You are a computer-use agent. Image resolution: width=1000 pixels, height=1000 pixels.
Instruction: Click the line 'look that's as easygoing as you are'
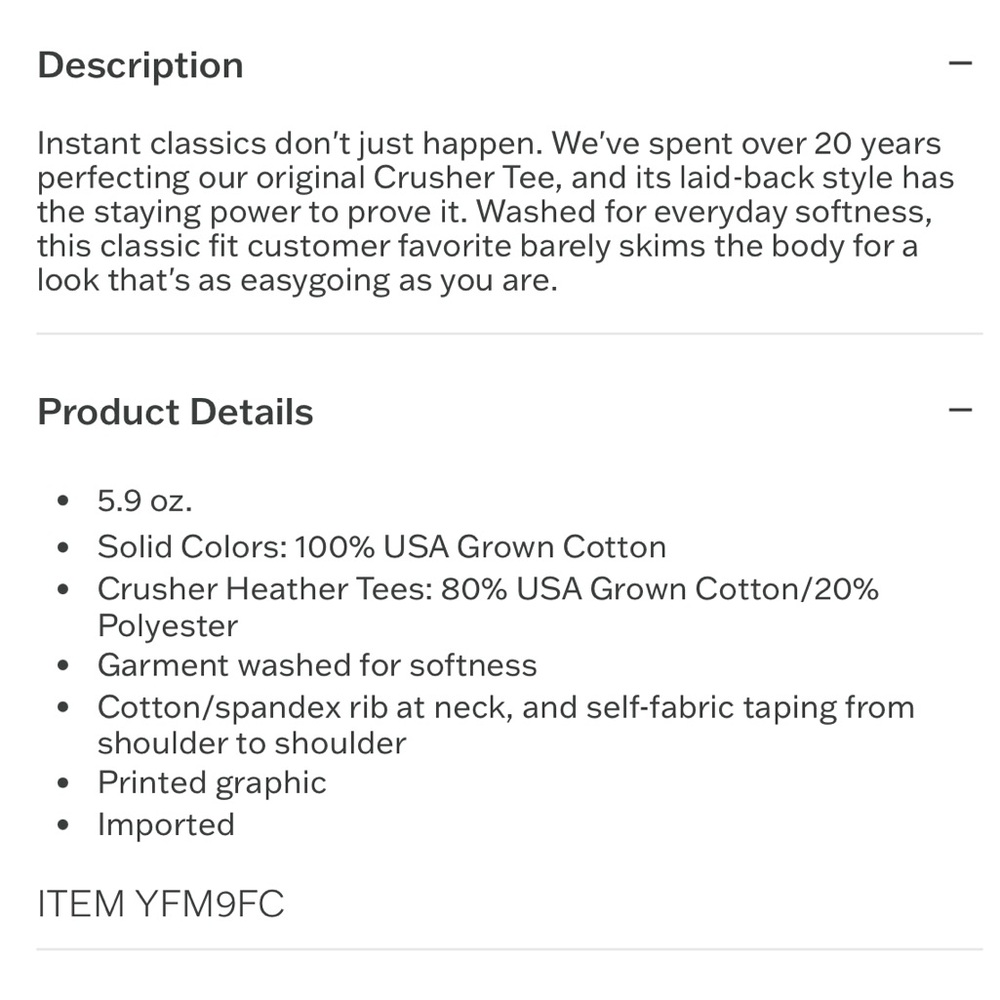click(x=298, y=281)
